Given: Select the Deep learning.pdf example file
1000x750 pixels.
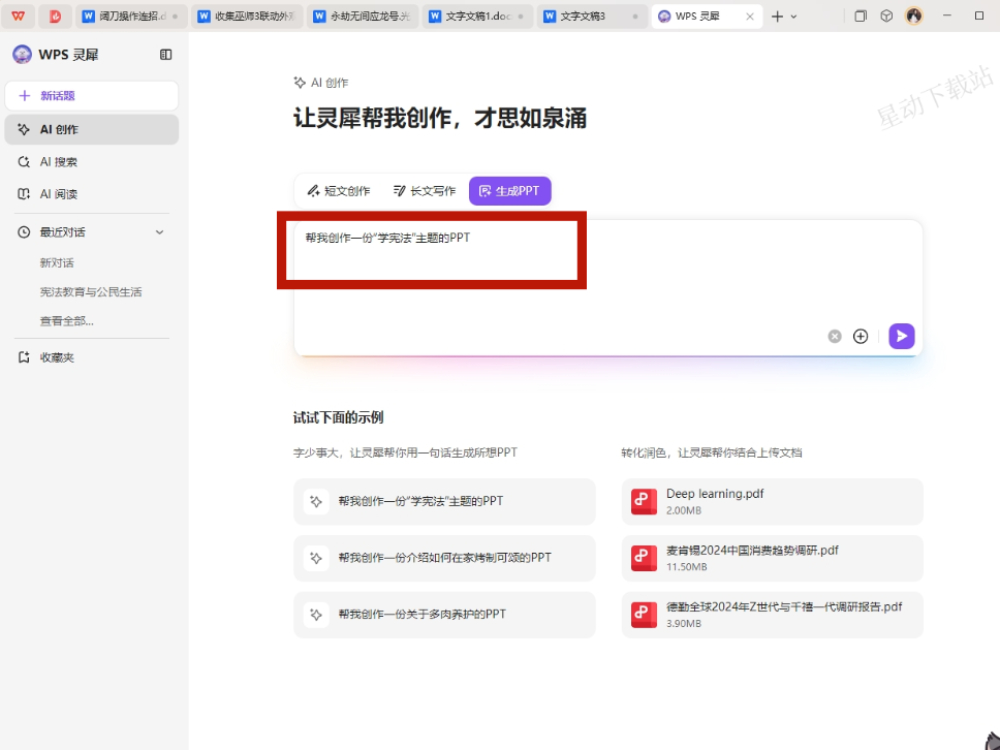Looking at the screenshot, I should (x=772, y=501).
